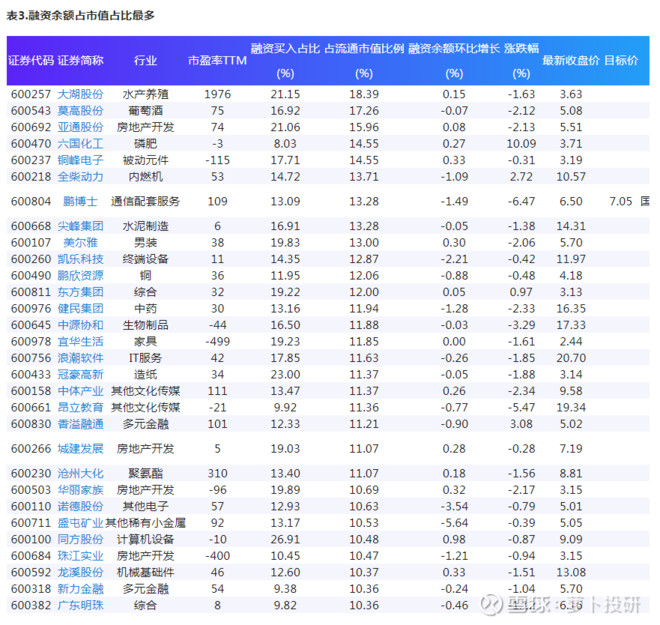Open the 莫高股份 stock link

click(80, 111)
